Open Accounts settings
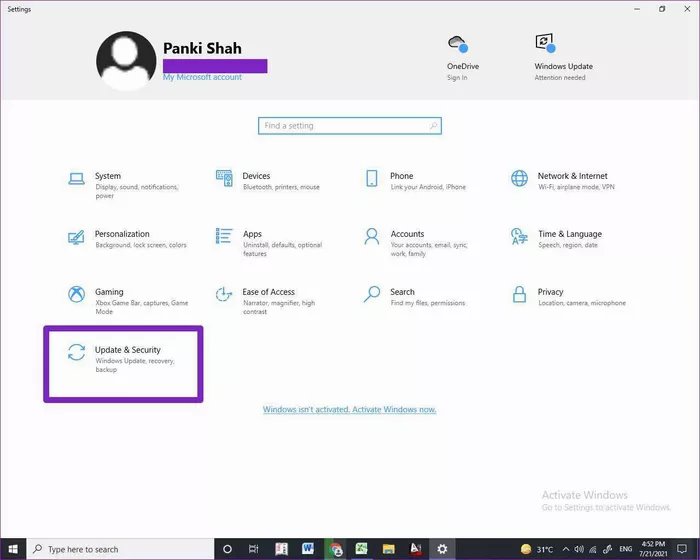Image resolution: width=700 pixels, height=560 pixels. point(416,242)
